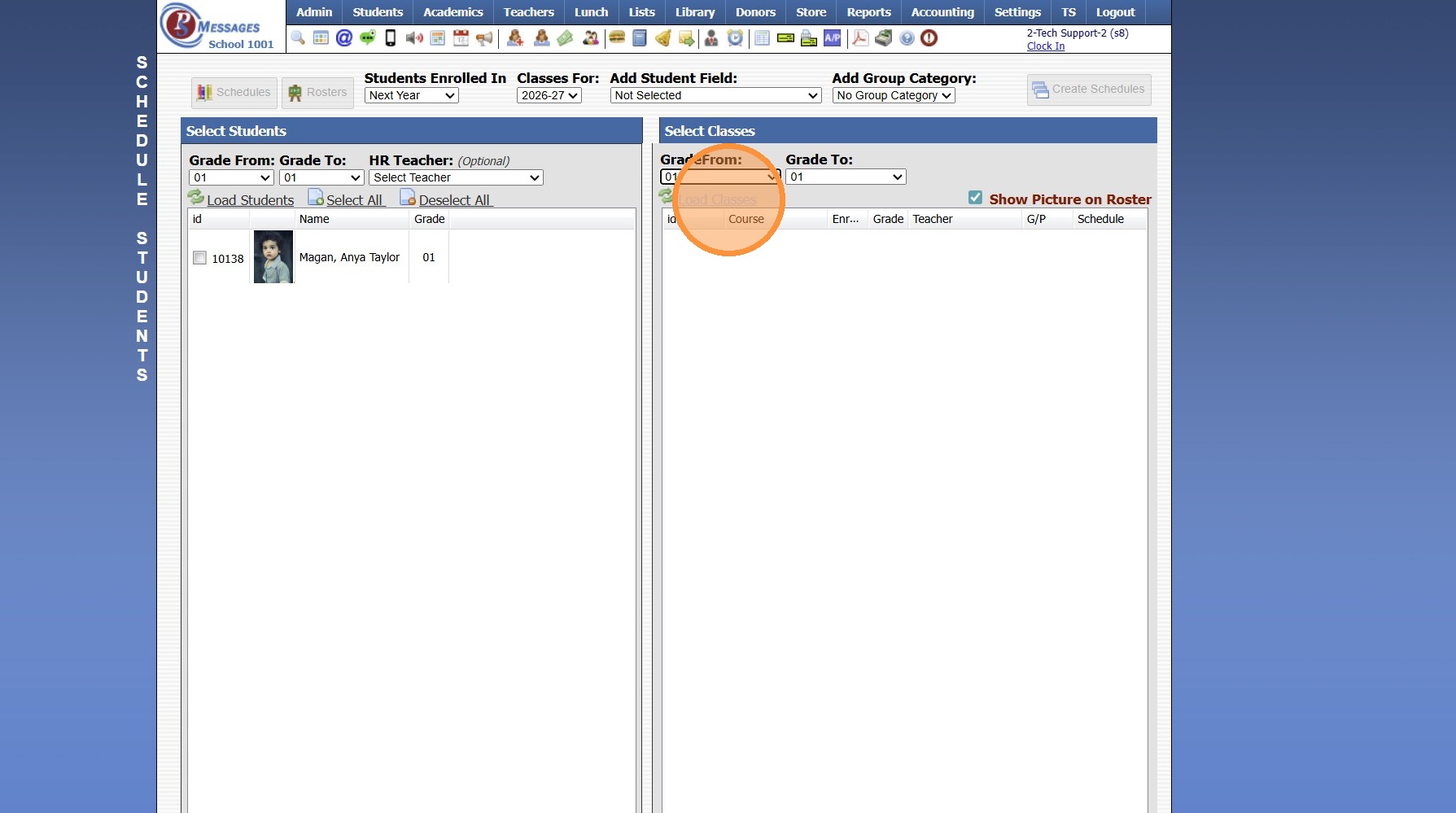Click the Schedules button
The width and height of the screenshot is (1456, 813).
[x=234, y=93]
